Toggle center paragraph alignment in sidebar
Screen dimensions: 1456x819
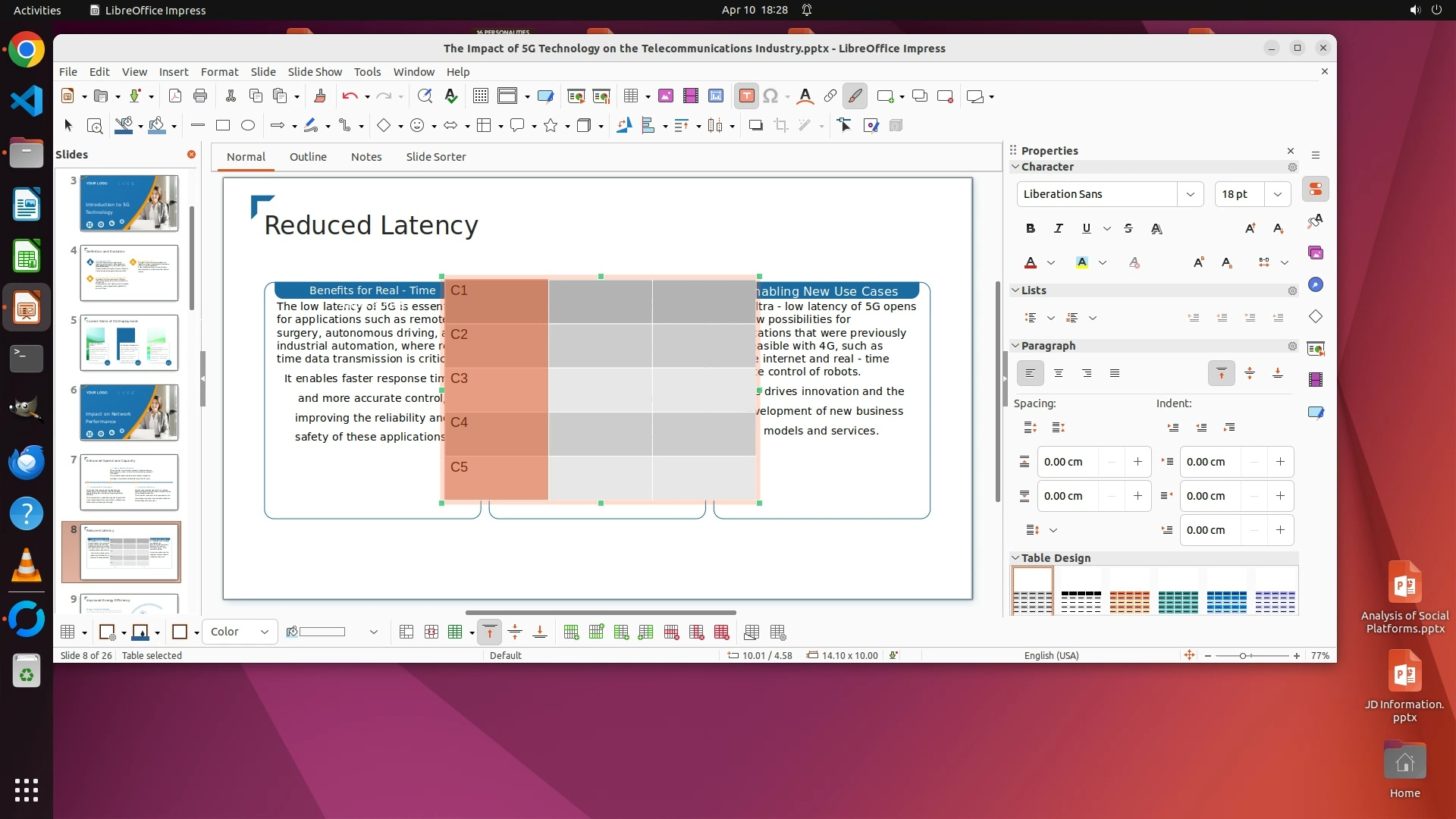tap(1059, 373)
